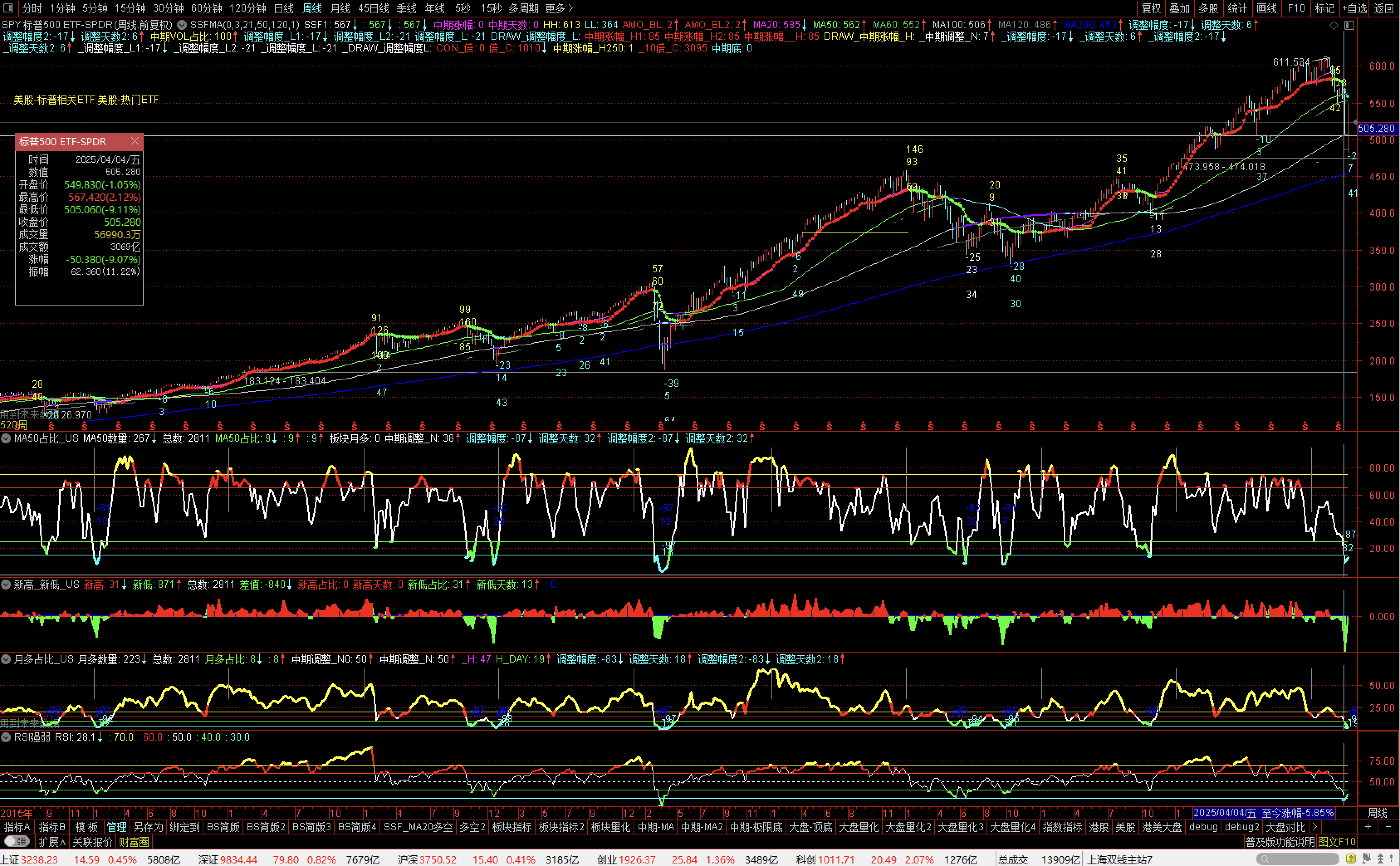Viewport: 1400px width, 866px height.
Task: Click the circle icon beside 月多占比_US indicator
Action: click(6, 659)
